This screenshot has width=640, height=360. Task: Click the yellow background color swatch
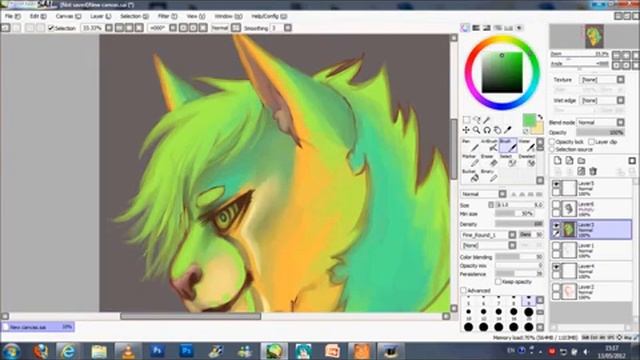click(x=538, y=129)
